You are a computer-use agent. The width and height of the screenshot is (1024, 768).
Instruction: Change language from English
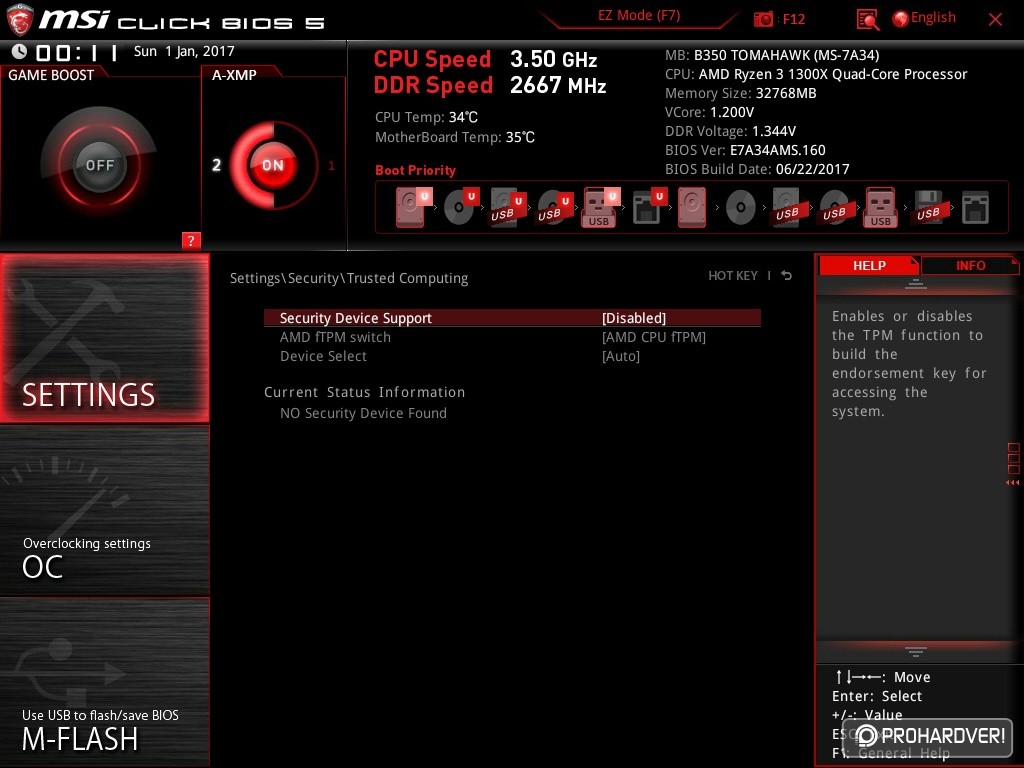(933, 18)
